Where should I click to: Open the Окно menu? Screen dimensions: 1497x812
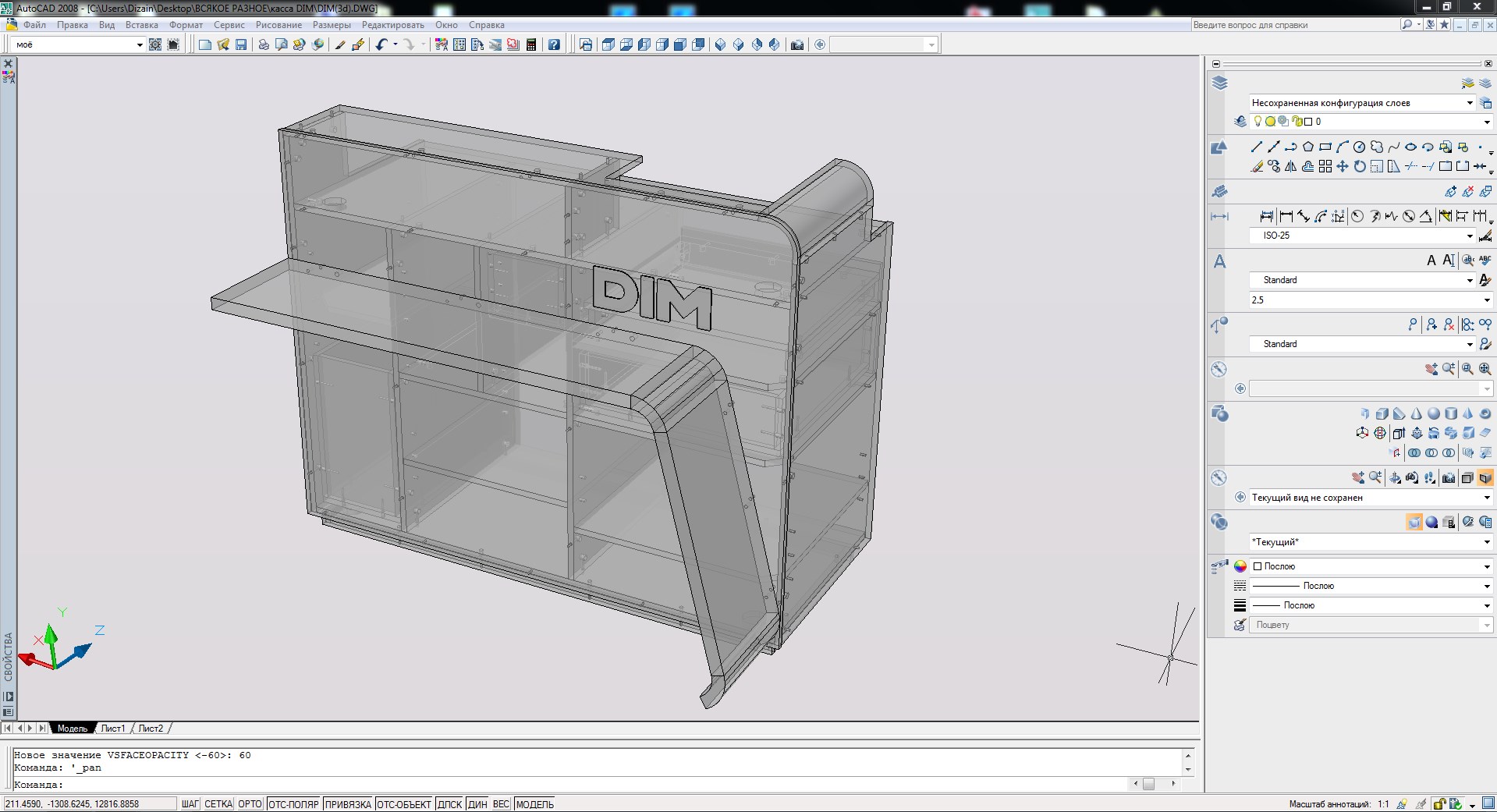(x=446, y=25)
